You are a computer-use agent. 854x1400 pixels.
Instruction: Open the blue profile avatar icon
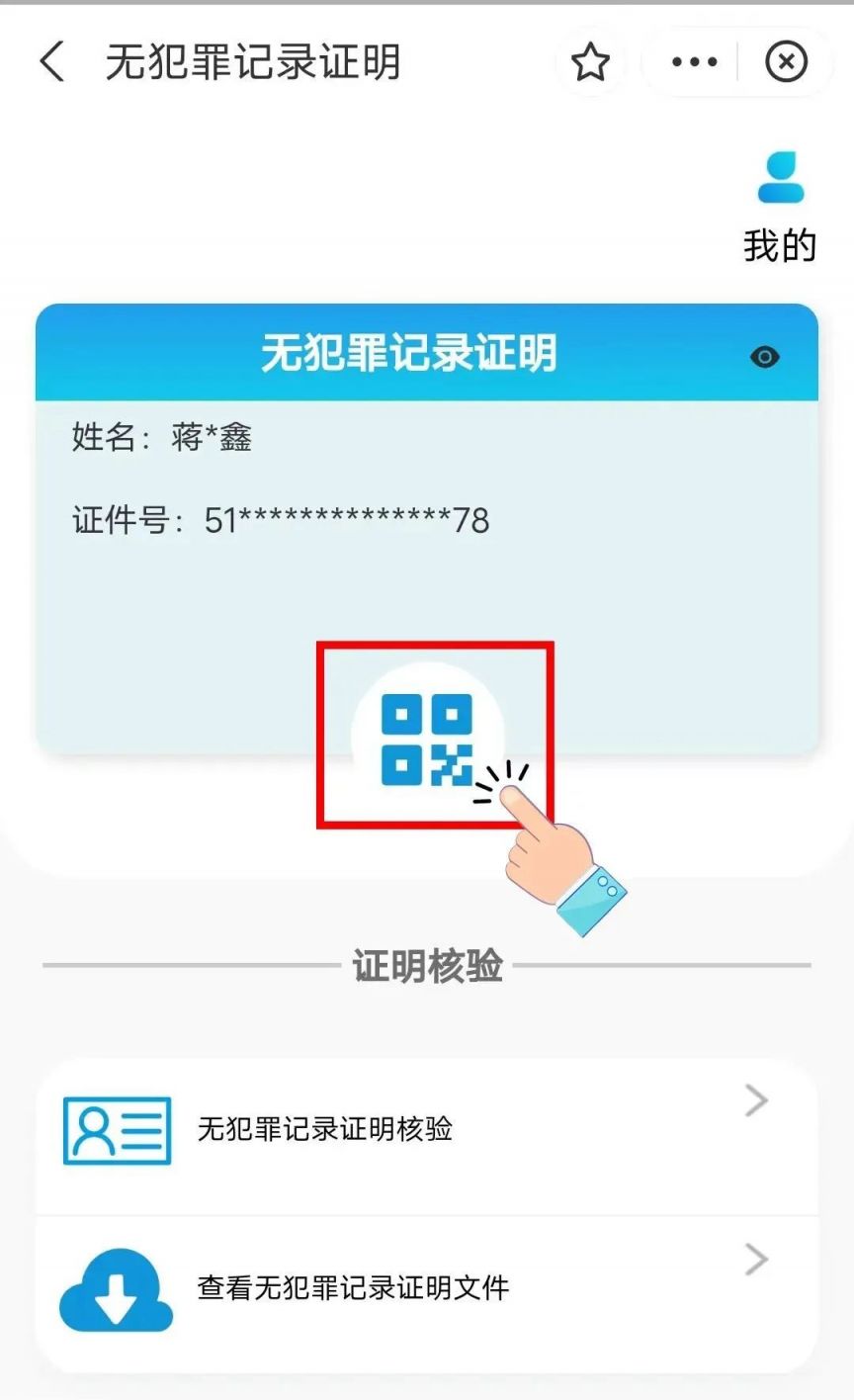[x=781, y=178]
